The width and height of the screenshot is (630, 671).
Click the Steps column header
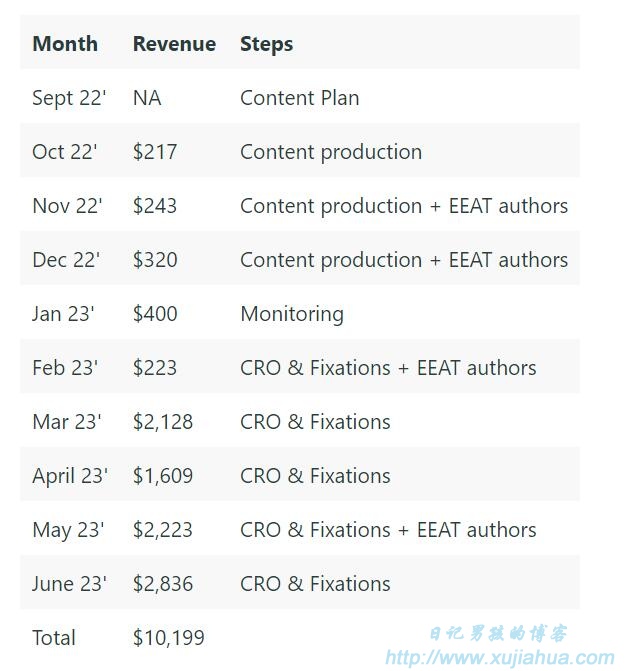pyautogui.click(x=266, y=45)
